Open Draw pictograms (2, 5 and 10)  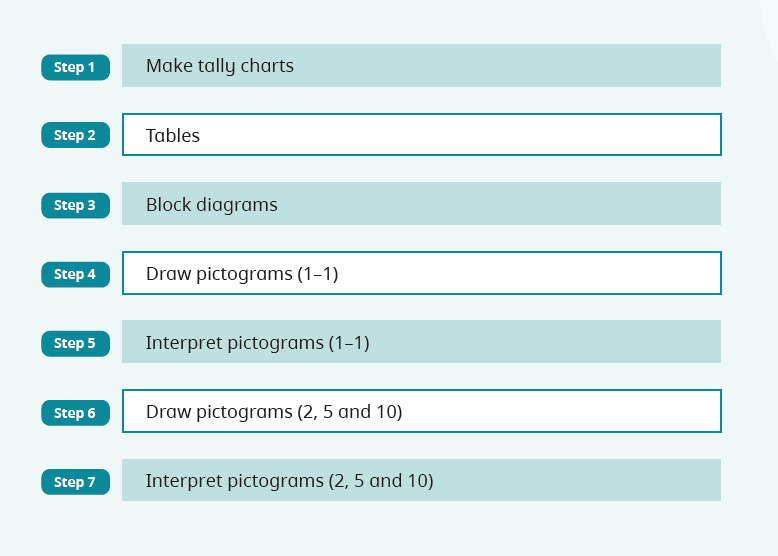[x=421, y=411]
